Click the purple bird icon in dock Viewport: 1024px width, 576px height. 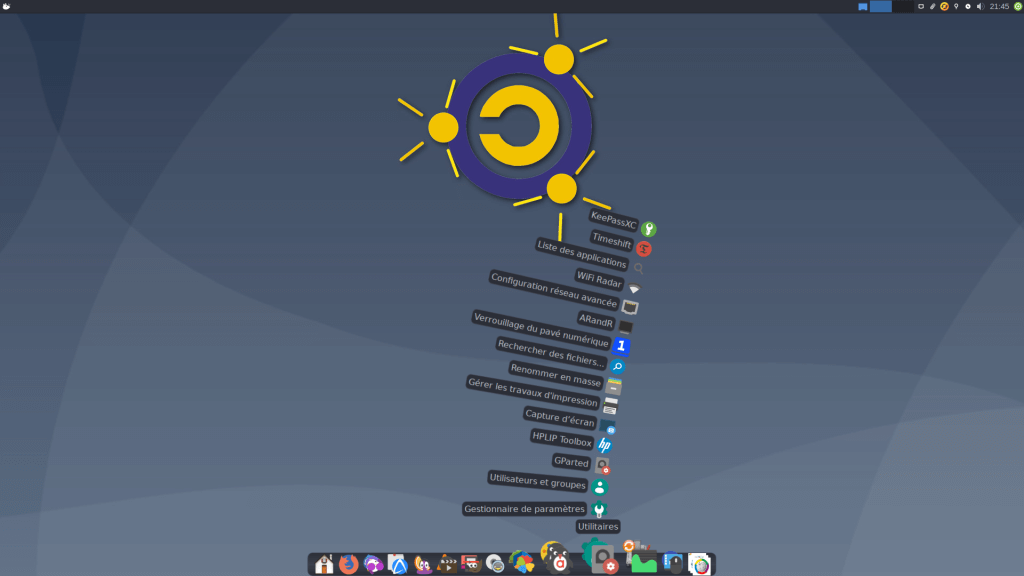coord(374,564)
